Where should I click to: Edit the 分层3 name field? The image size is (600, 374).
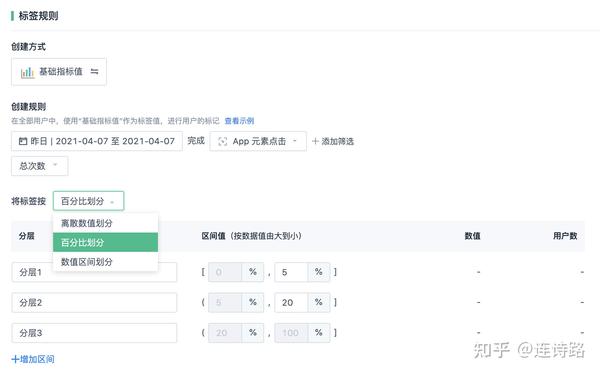[x=94, y=333]
